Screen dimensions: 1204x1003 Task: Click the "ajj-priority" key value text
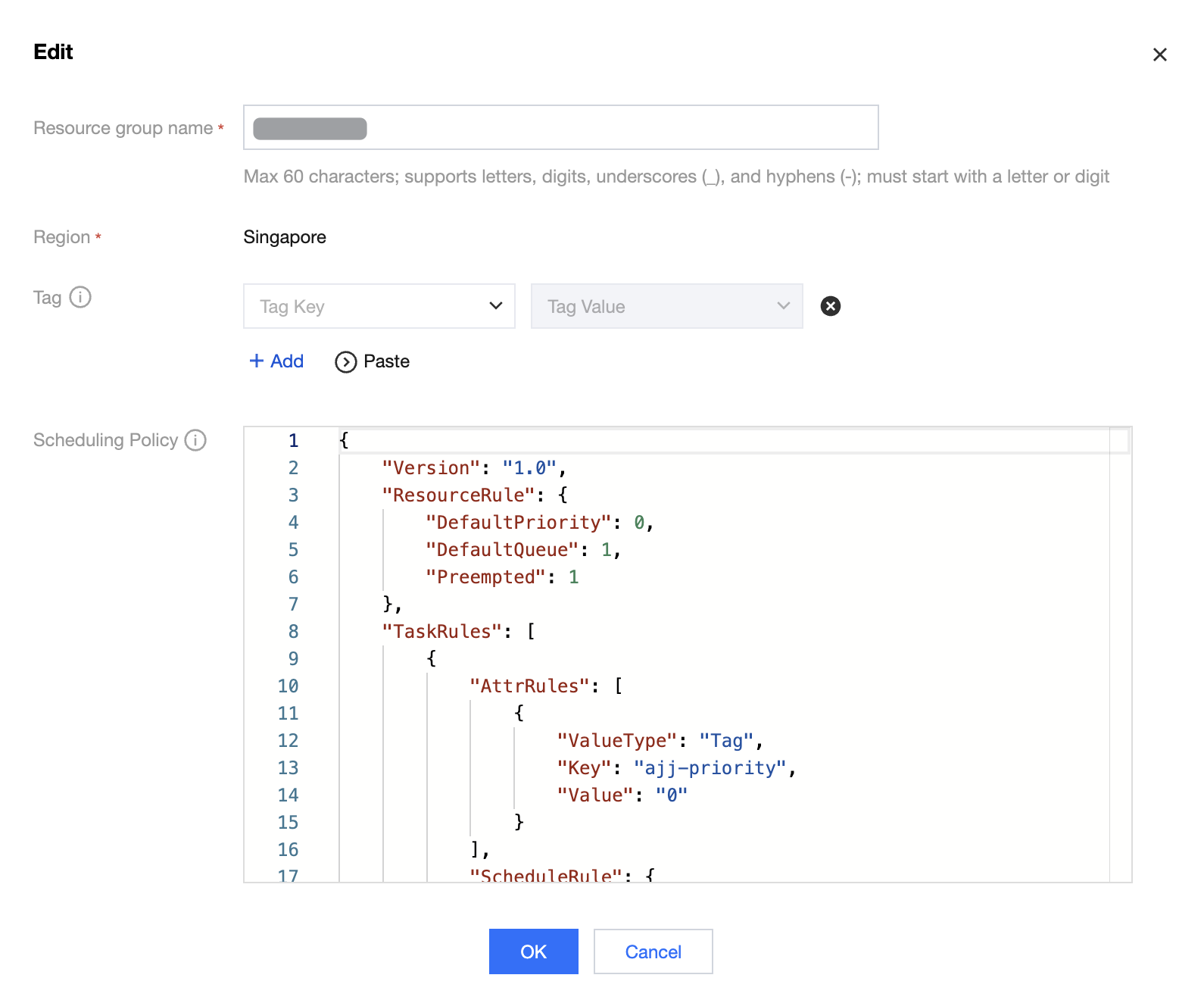[x=710, y=768]
